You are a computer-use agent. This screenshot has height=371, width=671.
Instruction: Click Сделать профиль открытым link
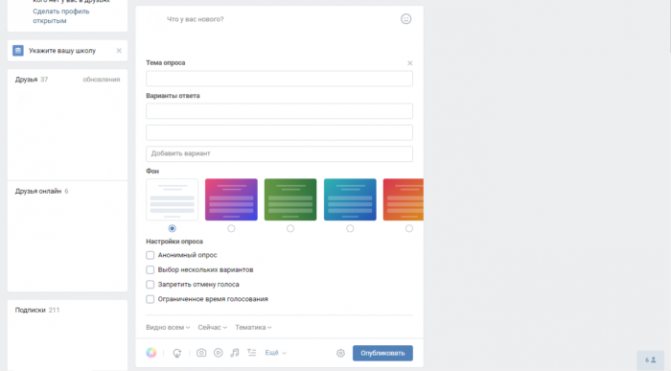[61, 16]
